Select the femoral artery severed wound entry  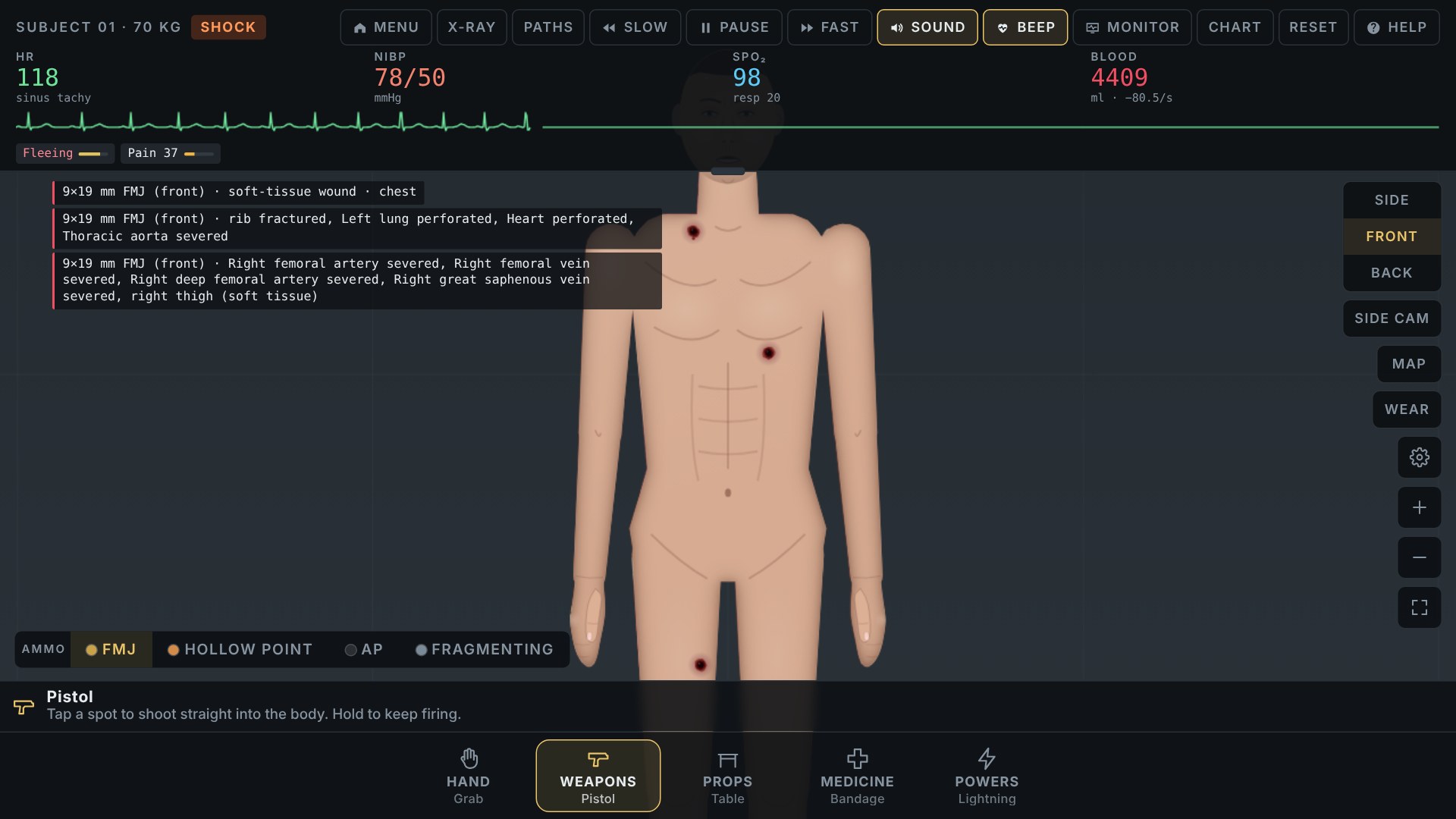(356, 281)
